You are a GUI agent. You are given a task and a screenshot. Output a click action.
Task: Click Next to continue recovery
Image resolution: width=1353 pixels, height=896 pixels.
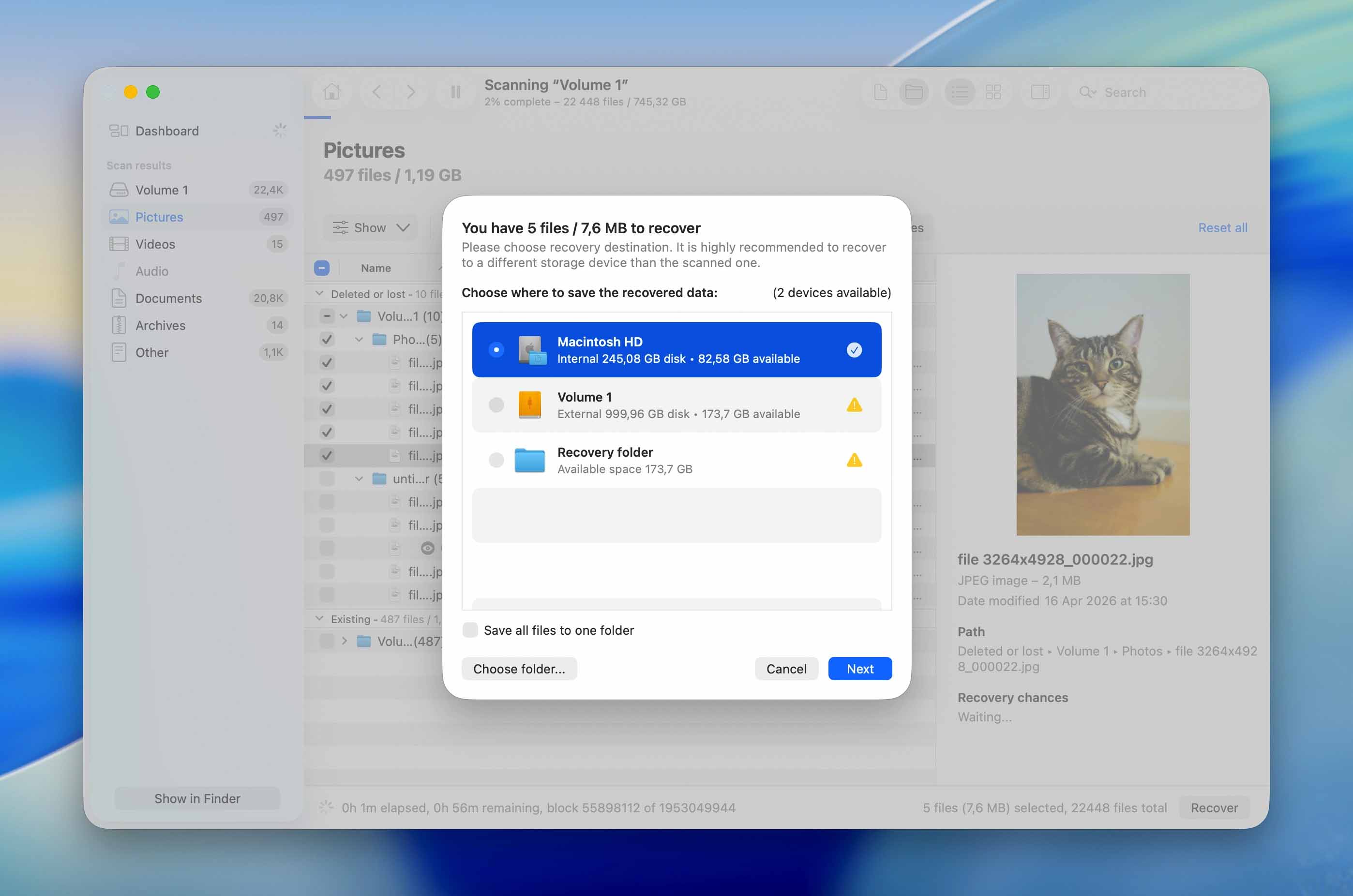[x=860, y=669]
